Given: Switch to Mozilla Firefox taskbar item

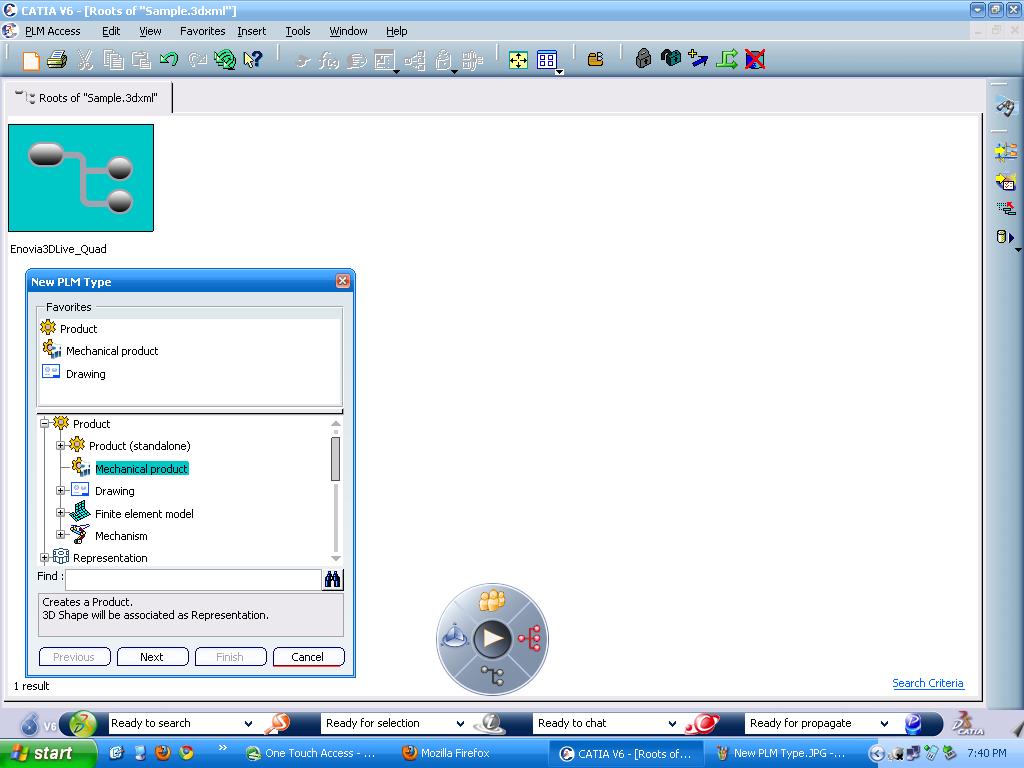Looking at the screenshot, I should (447, 754).
